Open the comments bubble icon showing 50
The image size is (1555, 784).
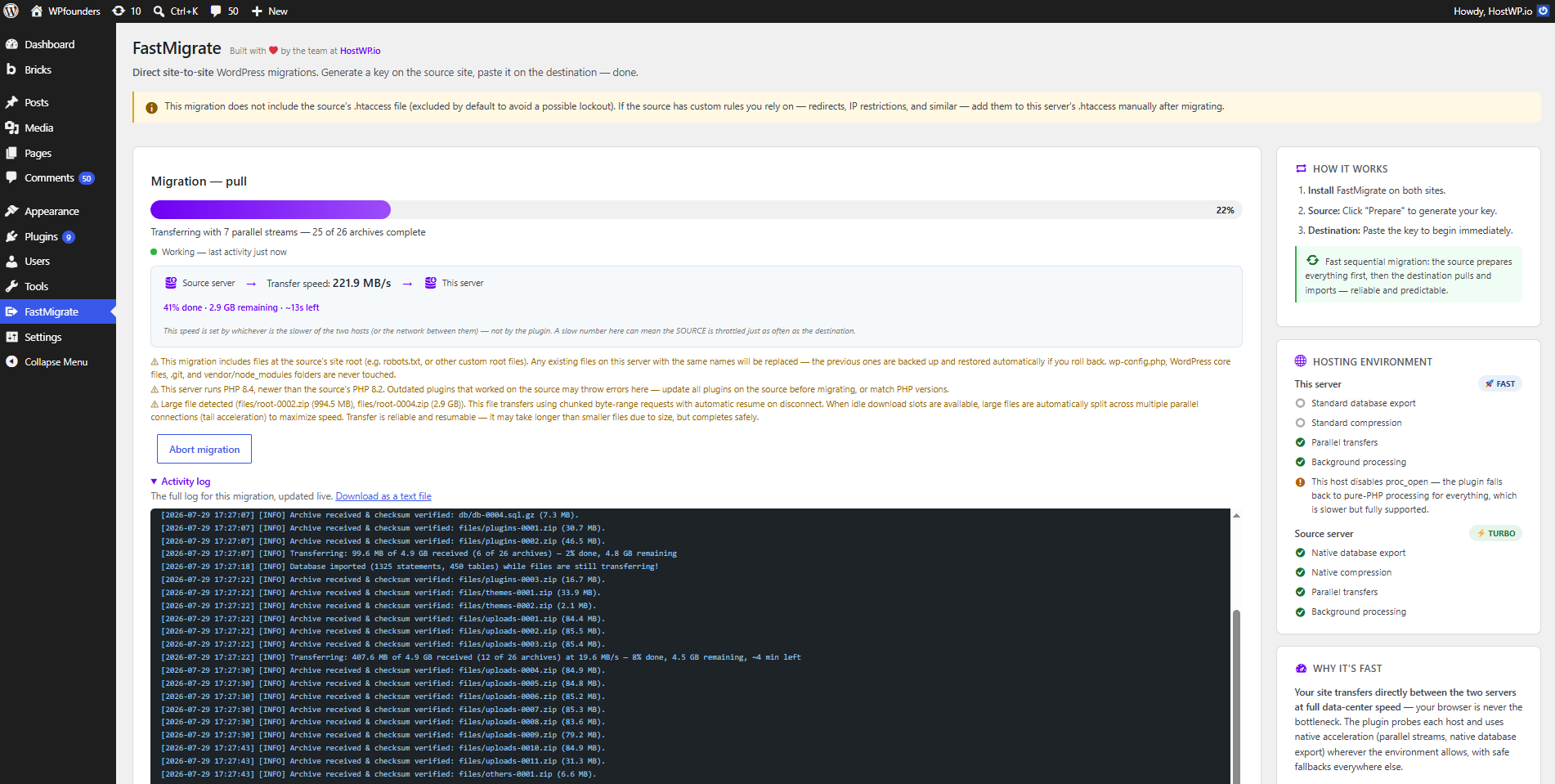(216, 11)
